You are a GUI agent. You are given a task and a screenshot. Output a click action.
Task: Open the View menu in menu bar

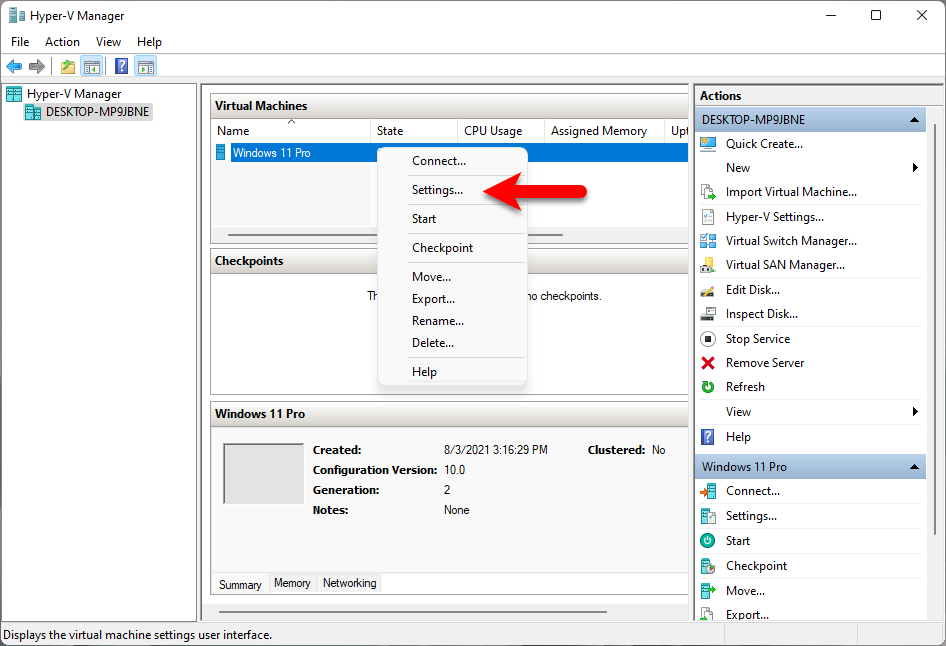pyautogui.click(x=108, y=42)
